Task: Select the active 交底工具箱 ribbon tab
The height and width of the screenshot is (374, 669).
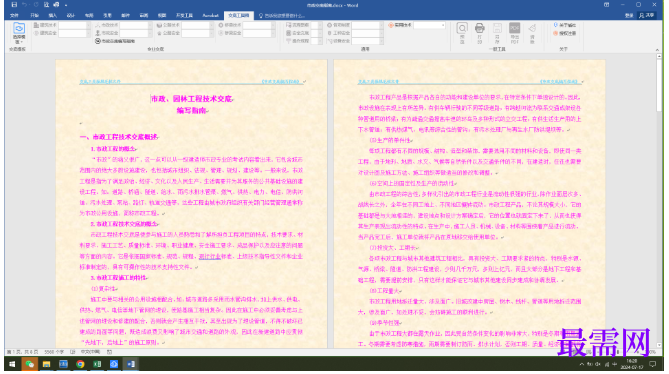Action: pyautogui.click(x=239, y=15)
